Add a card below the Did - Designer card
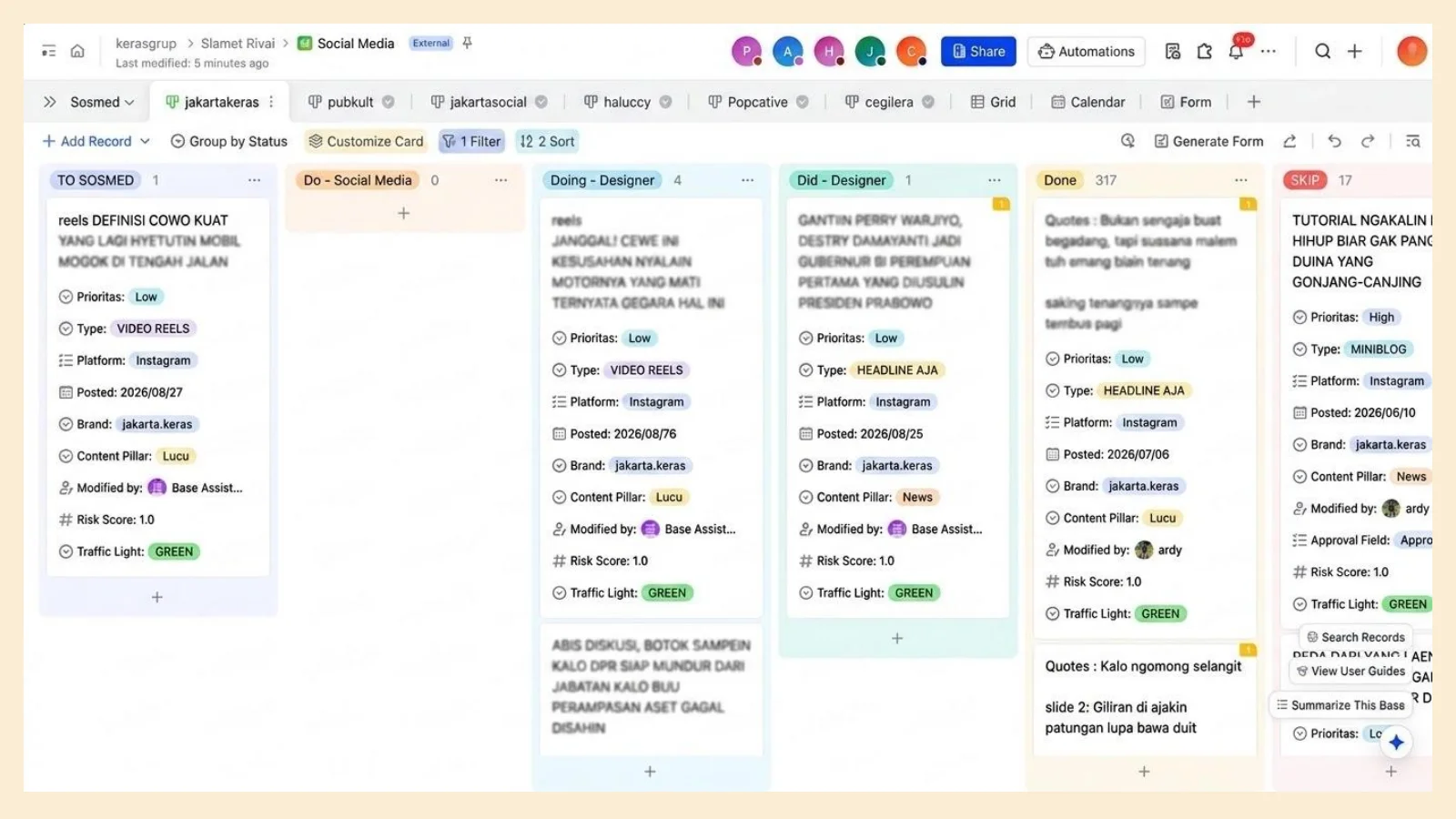 897,639
